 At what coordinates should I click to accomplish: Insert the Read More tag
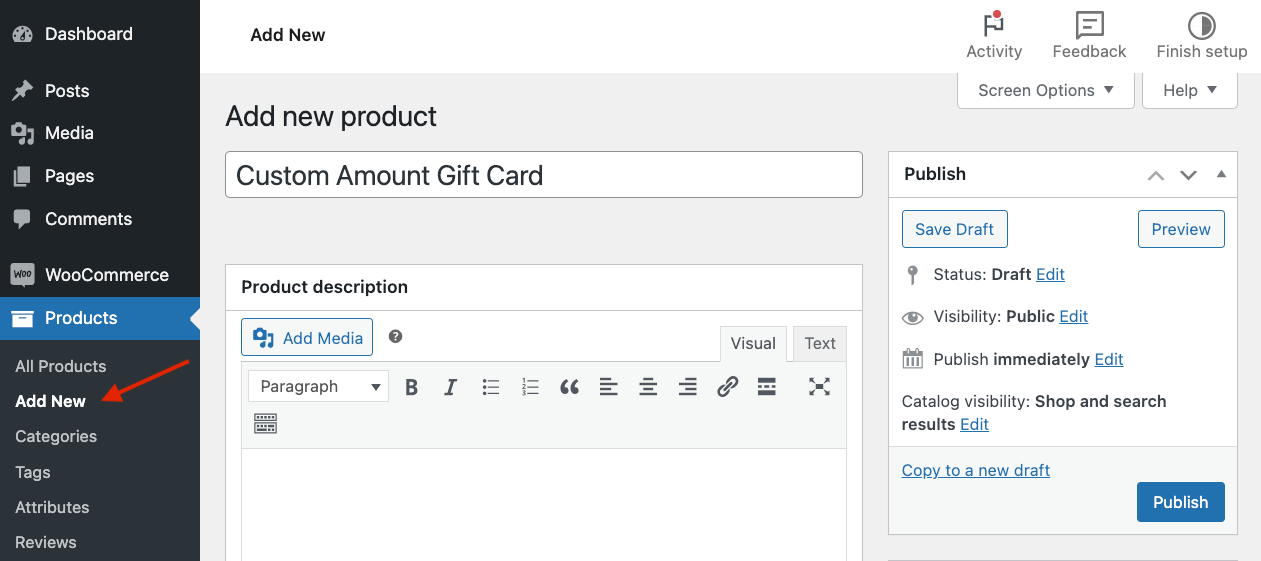(767, 387)
